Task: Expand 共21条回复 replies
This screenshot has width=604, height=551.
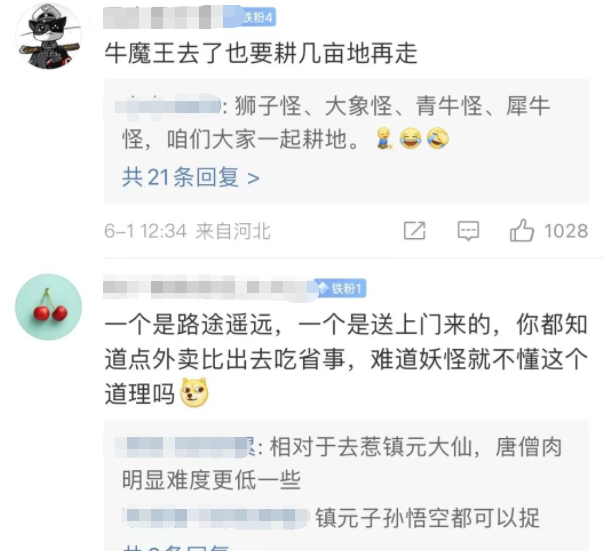Action: coord(191,177)
